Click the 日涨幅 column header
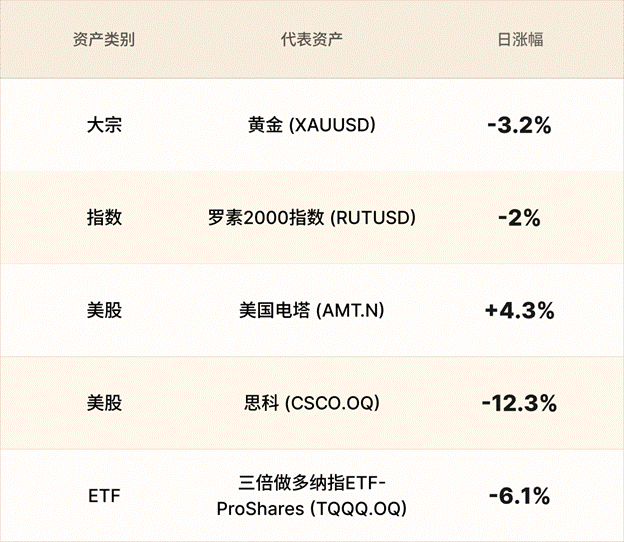This screenshot has height=542, width=624. [x=520, y=41]
